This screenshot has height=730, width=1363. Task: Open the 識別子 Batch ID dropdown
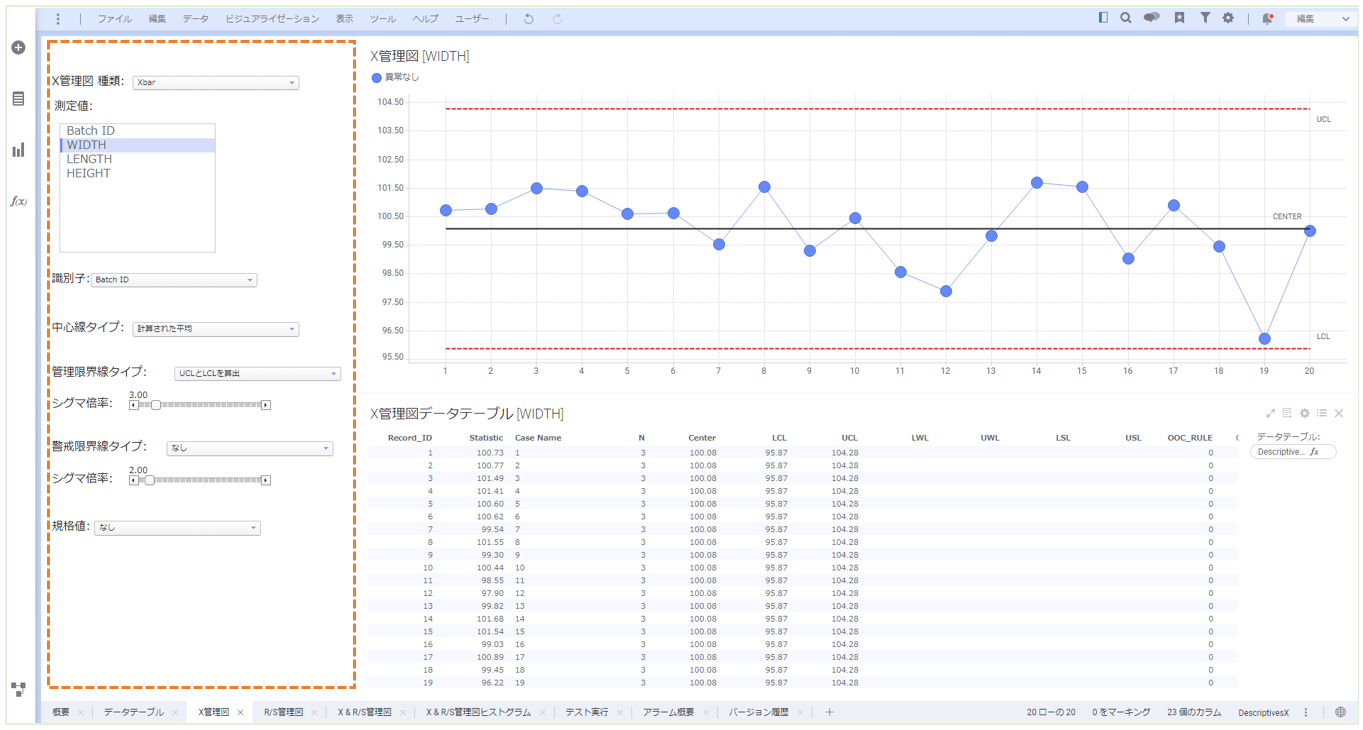pos(174,280)
